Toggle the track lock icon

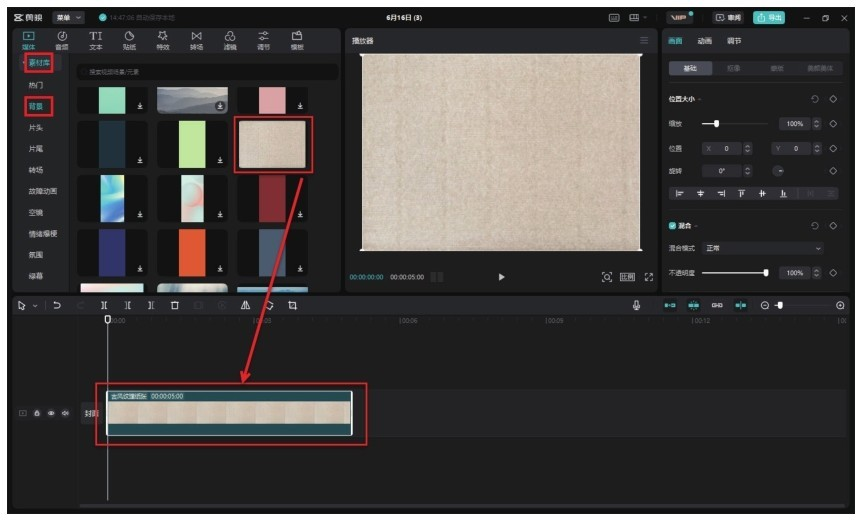[37, 413]
